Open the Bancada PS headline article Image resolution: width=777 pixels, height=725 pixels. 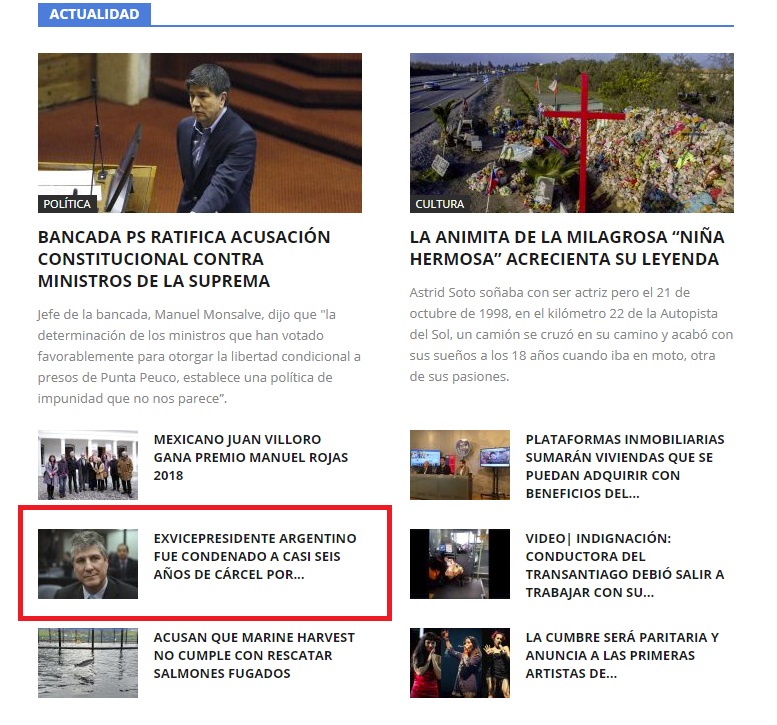click(x=184, y=259)
